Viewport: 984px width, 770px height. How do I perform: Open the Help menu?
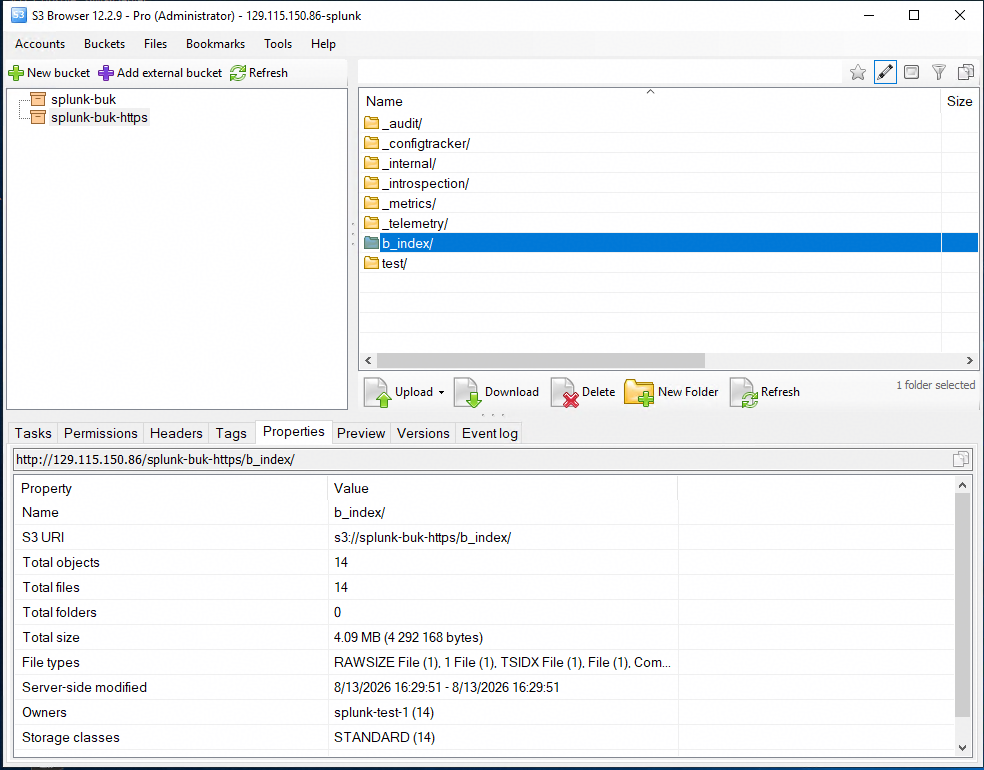pyautogui.click(x=323, y=44)
